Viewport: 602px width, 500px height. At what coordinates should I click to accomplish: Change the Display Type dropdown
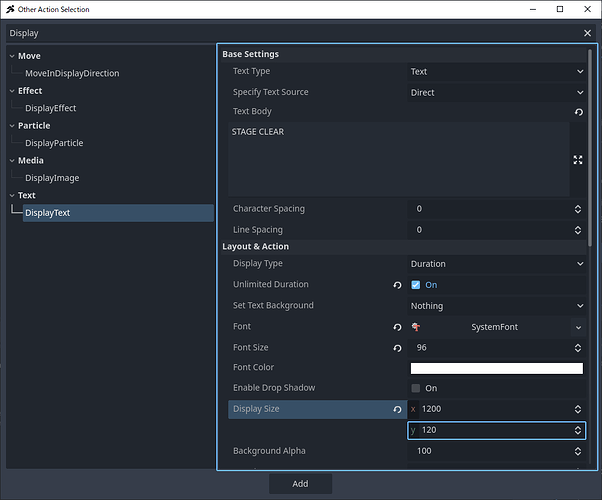coord(496,264)
